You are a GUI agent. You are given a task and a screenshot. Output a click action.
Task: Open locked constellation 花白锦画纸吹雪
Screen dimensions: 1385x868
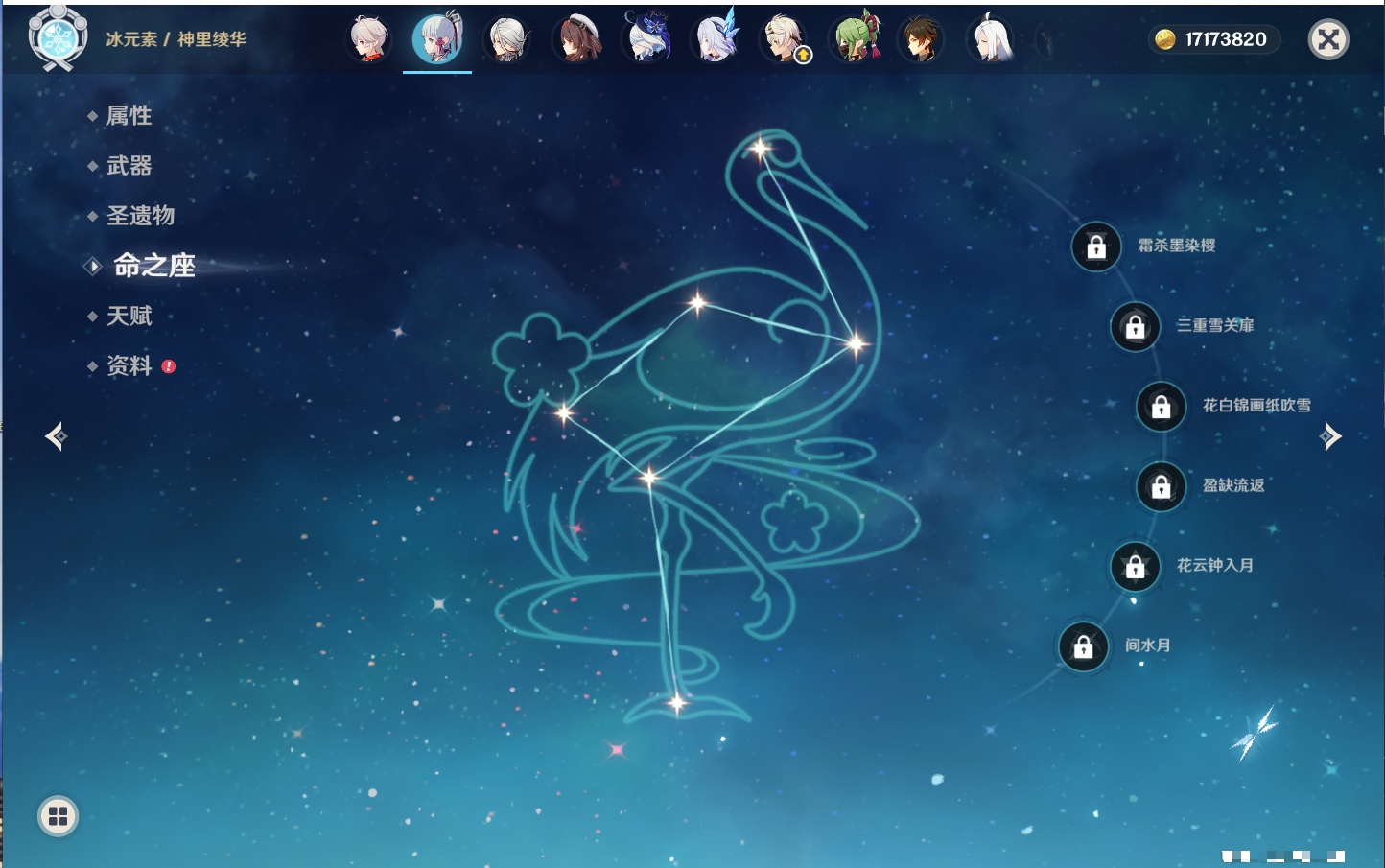click(x=1161, y=407)
